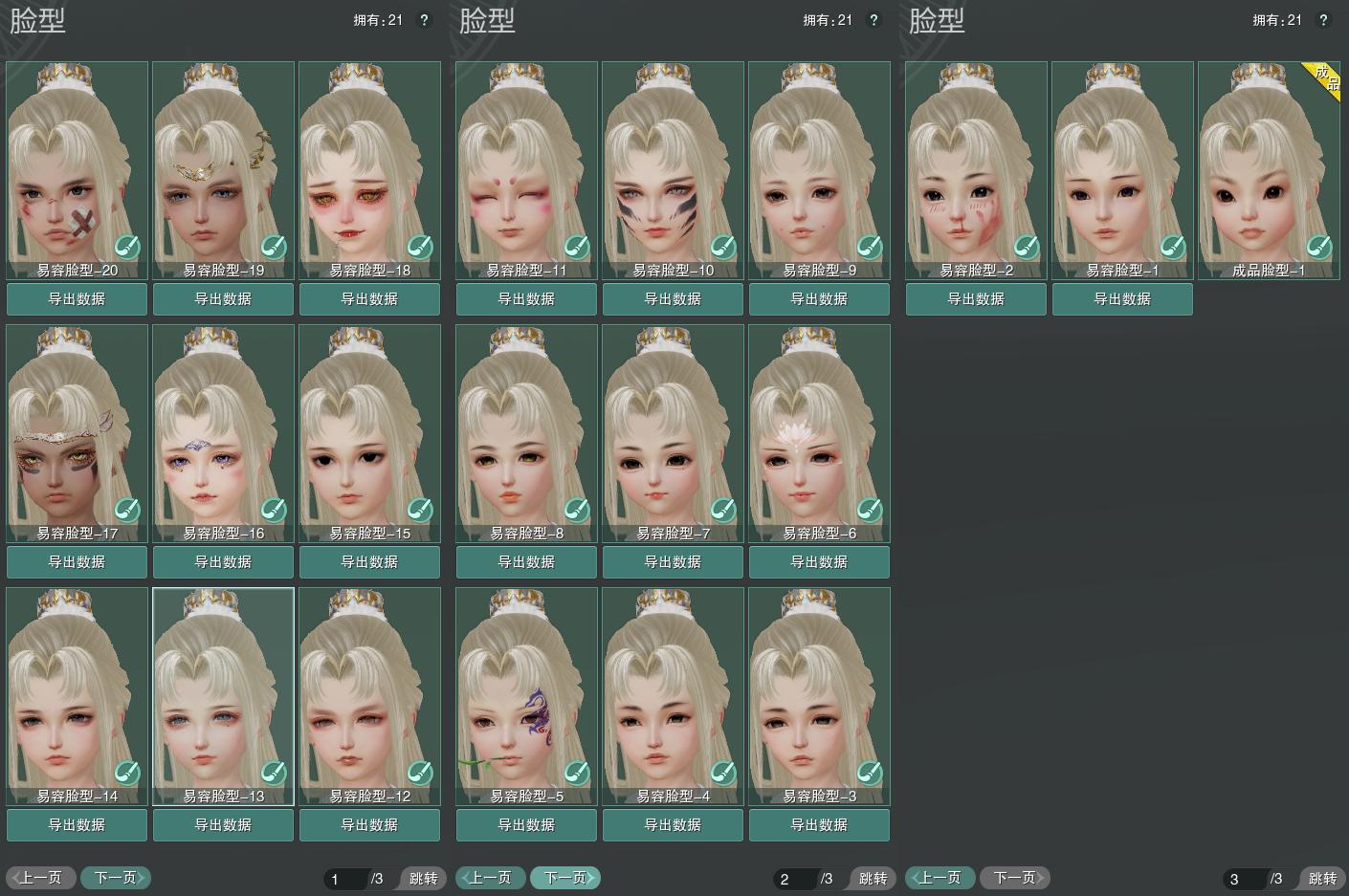The image size is (1349, 896).
Task: Click the brush edit icon on 易容脸型-6
Action: click(x=870, y=510)
